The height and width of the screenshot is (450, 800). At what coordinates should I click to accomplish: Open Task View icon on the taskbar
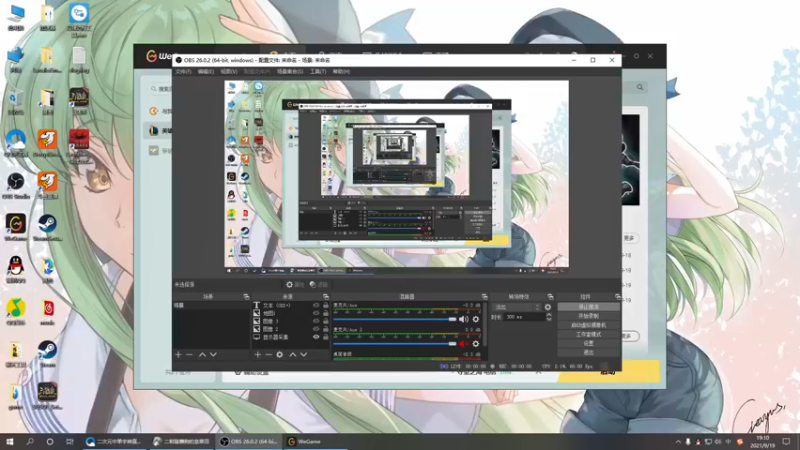[x=69, y=442]
